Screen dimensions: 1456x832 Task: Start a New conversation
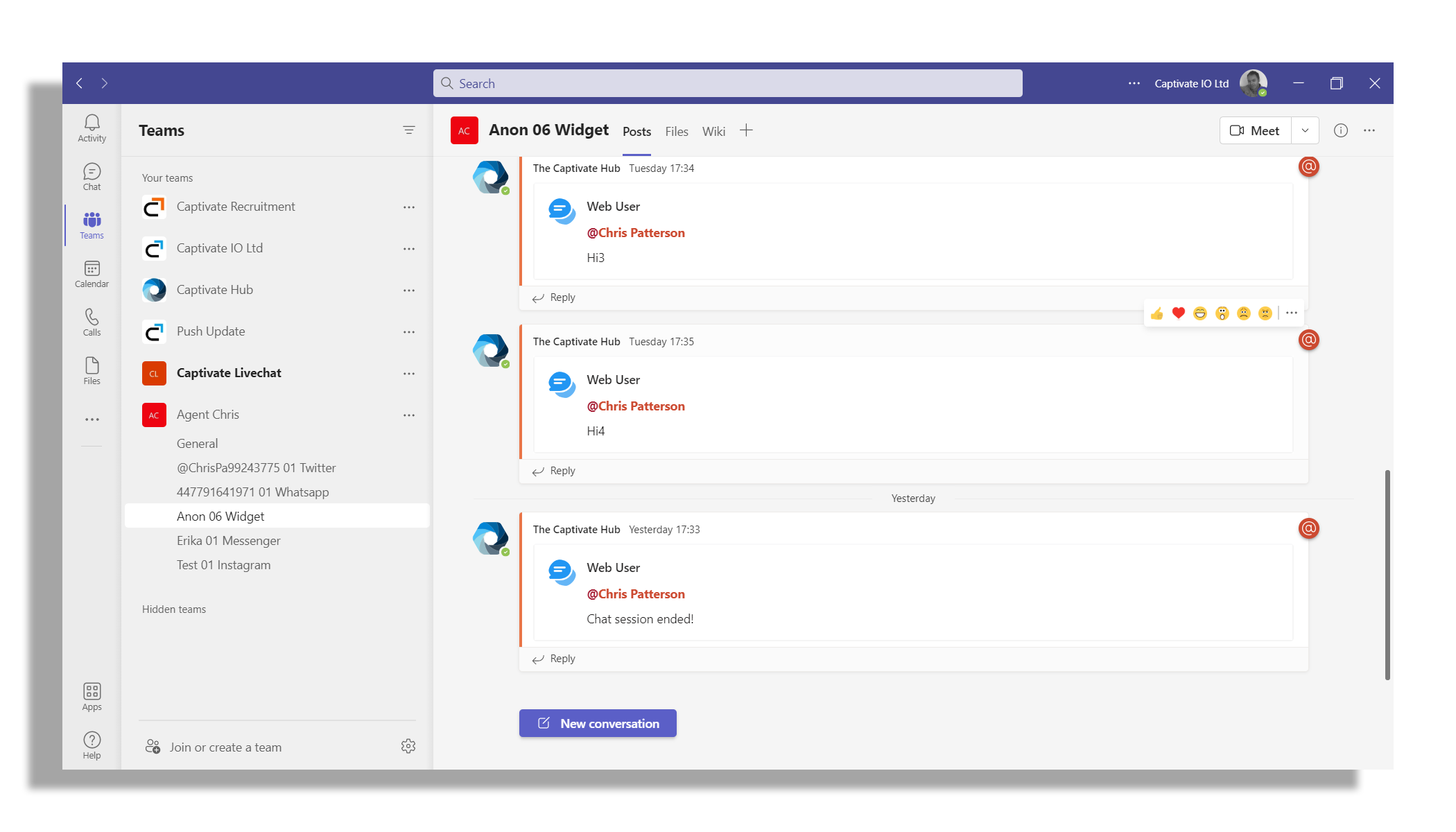(598, 723)
